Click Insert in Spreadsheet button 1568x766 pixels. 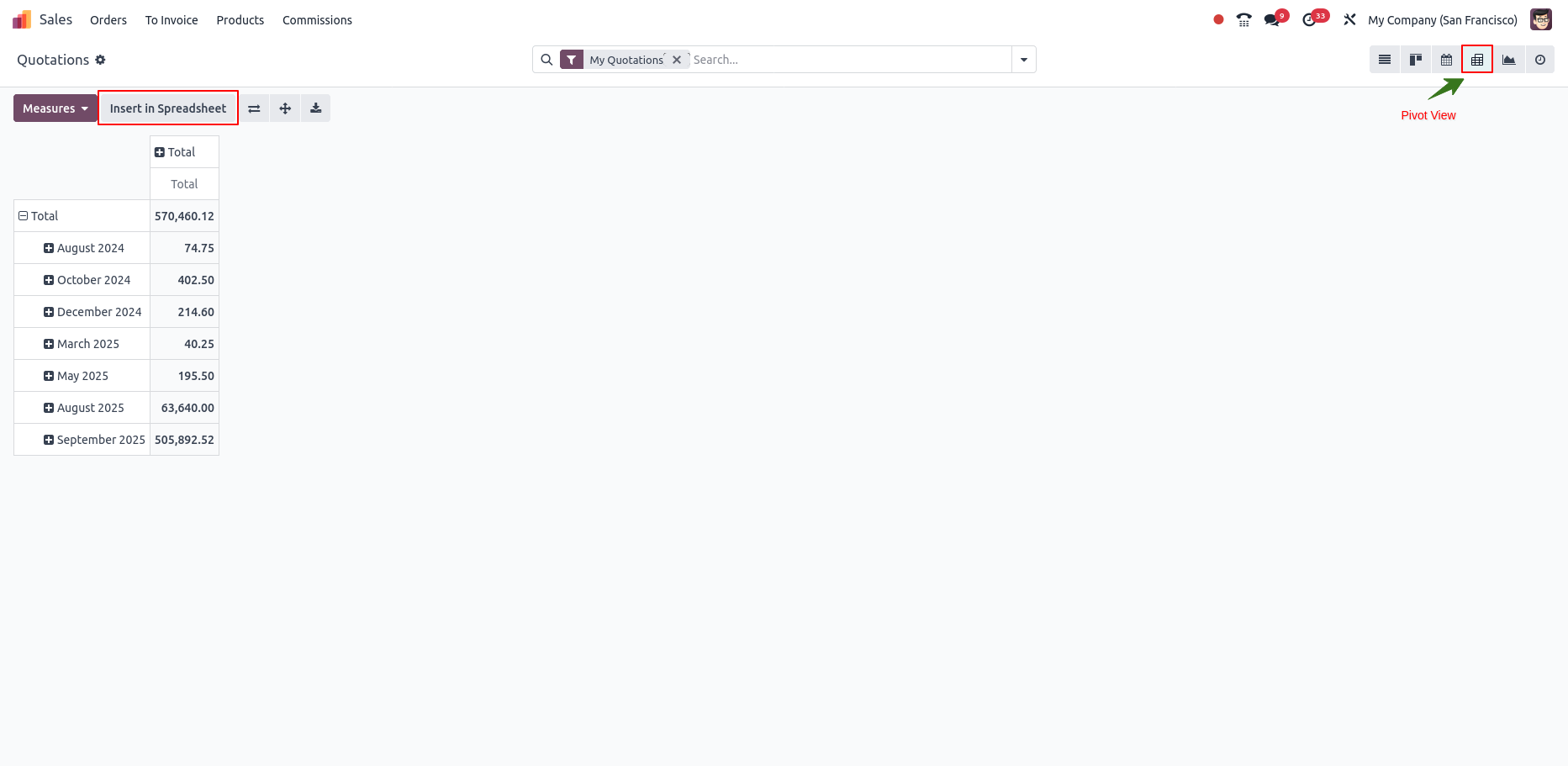[168, 108]
